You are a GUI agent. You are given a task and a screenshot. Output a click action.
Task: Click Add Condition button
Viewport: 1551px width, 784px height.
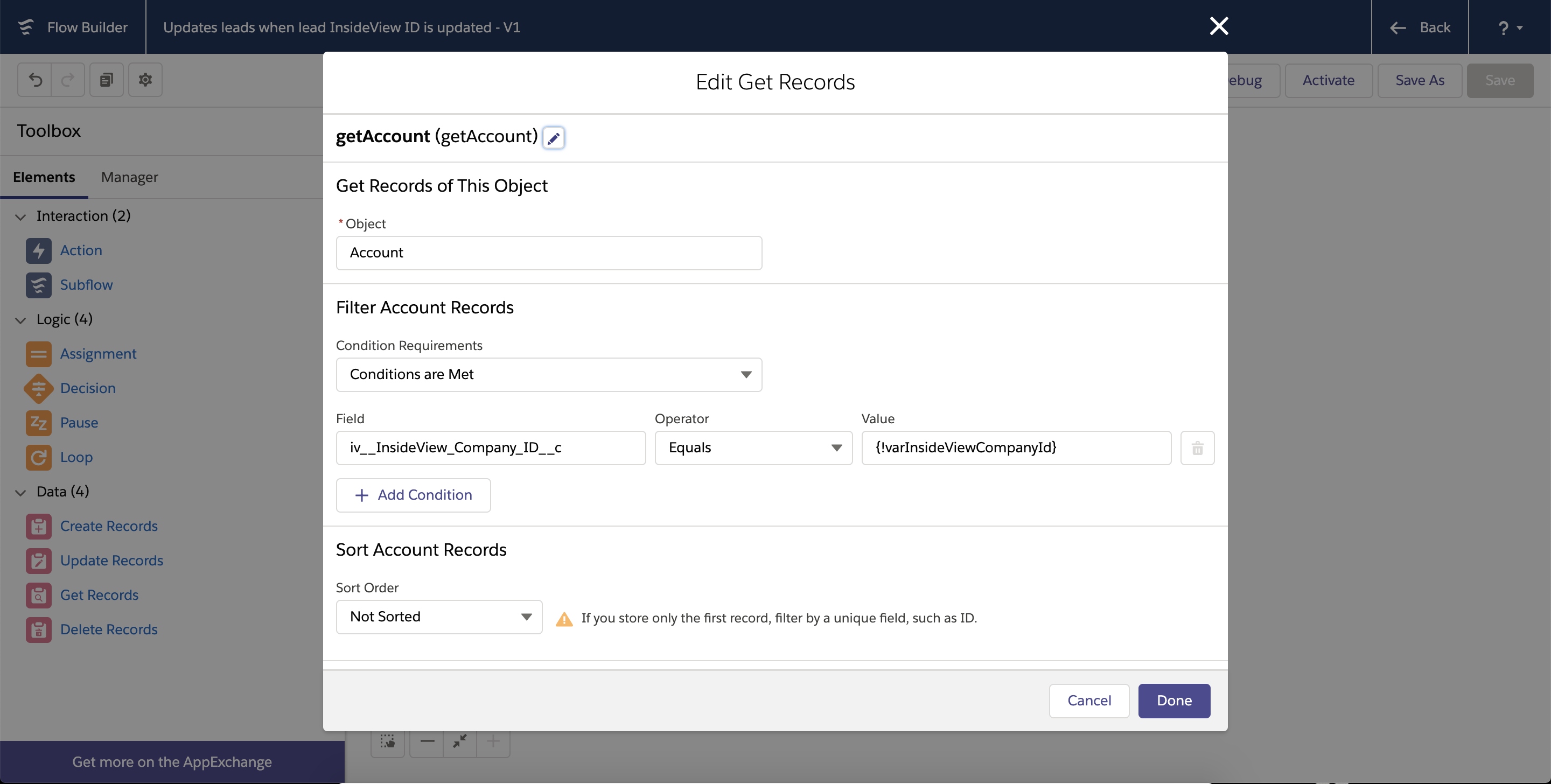413,495
